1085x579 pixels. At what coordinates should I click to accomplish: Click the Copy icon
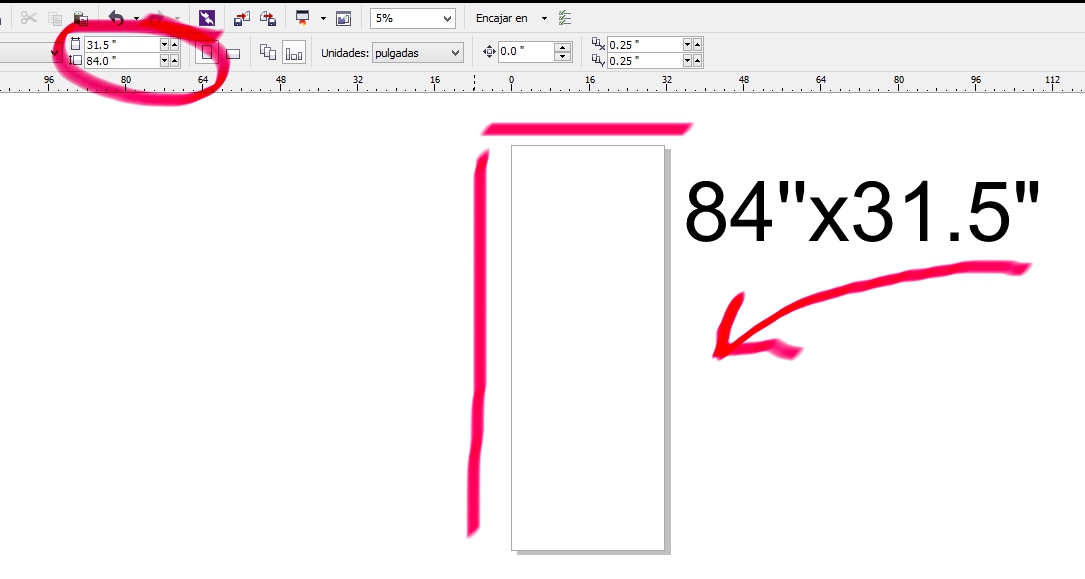click(x=55, y=18)
